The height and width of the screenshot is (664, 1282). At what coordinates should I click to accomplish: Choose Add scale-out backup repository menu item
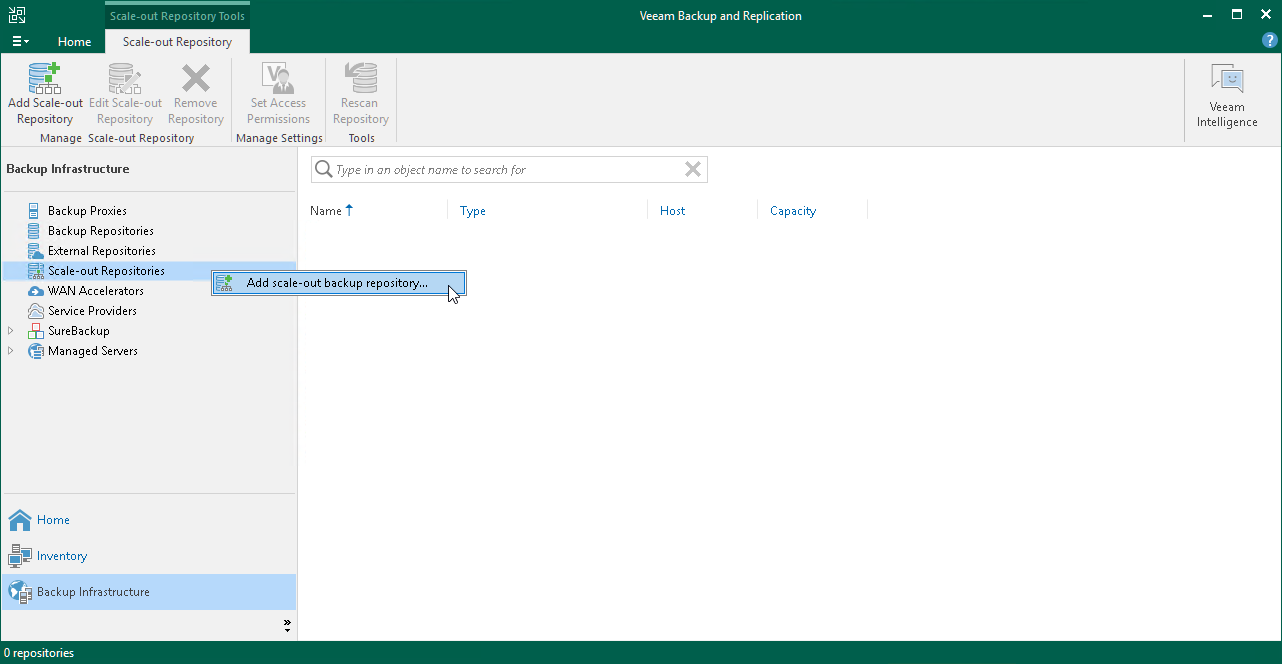[339, 283]
